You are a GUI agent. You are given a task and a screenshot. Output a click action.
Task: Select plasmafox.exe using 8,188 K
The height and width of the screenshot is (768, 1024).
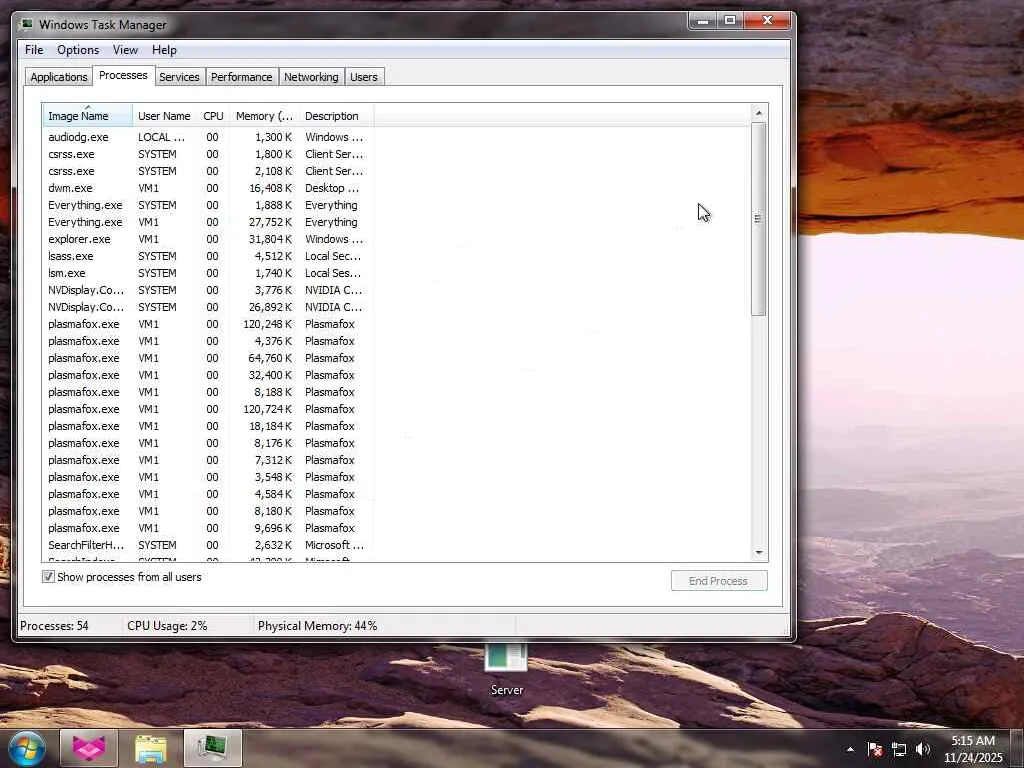[208, 392]
